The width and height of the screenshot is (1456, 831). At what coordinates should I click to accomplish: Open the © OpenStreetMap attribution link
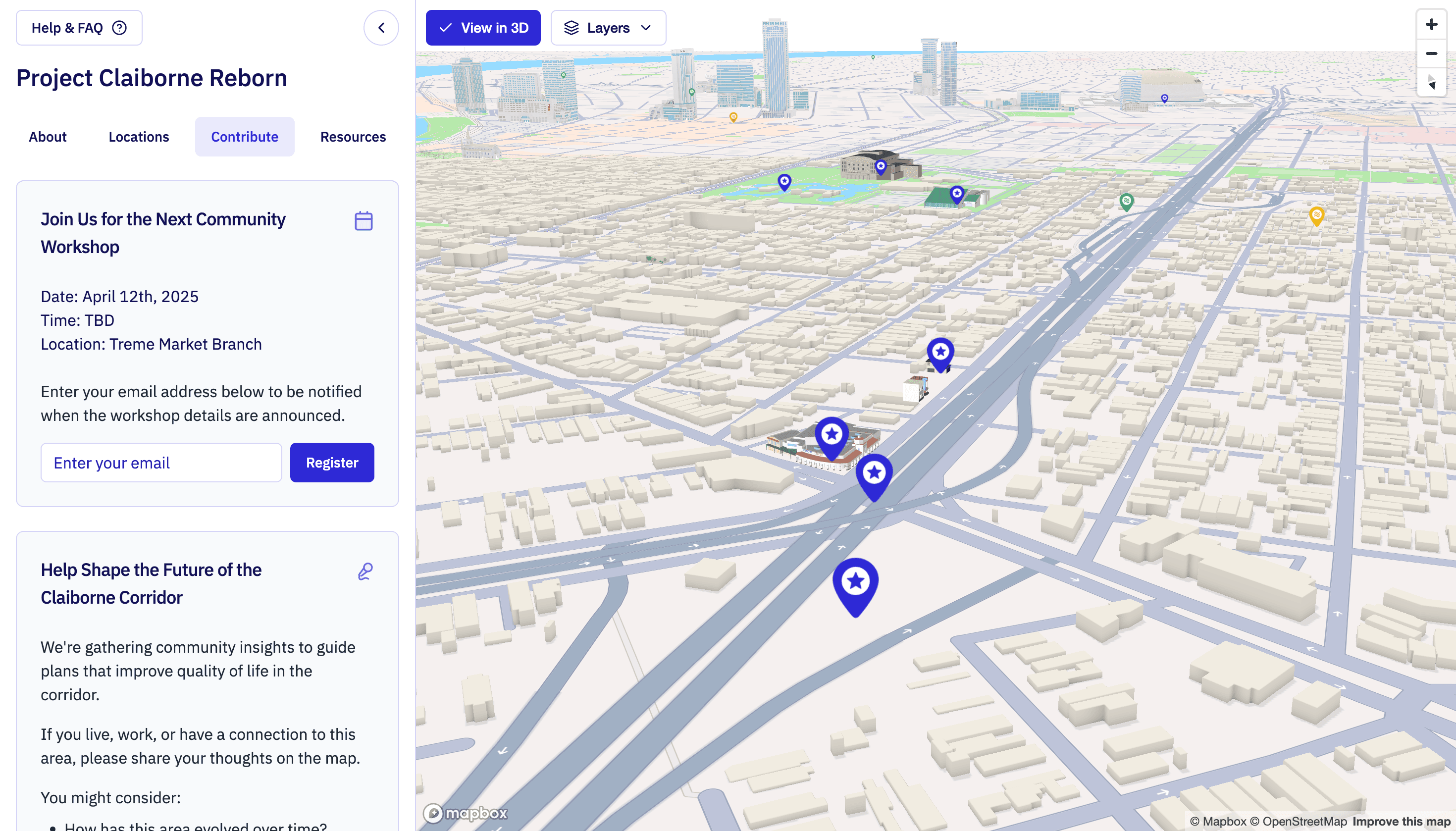[x=1298, y=821]
